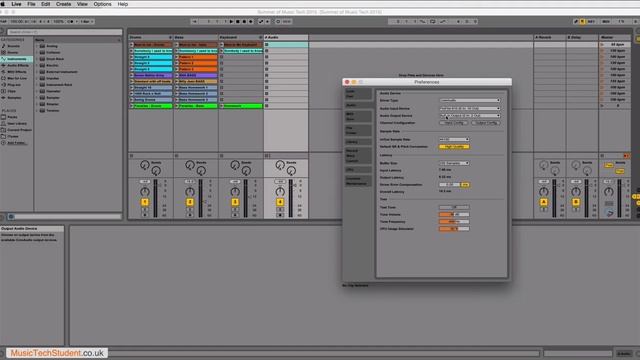Screen dimensions: 640x360
Task: Launch the green clip in Bass track
Action: pos(176,106)
